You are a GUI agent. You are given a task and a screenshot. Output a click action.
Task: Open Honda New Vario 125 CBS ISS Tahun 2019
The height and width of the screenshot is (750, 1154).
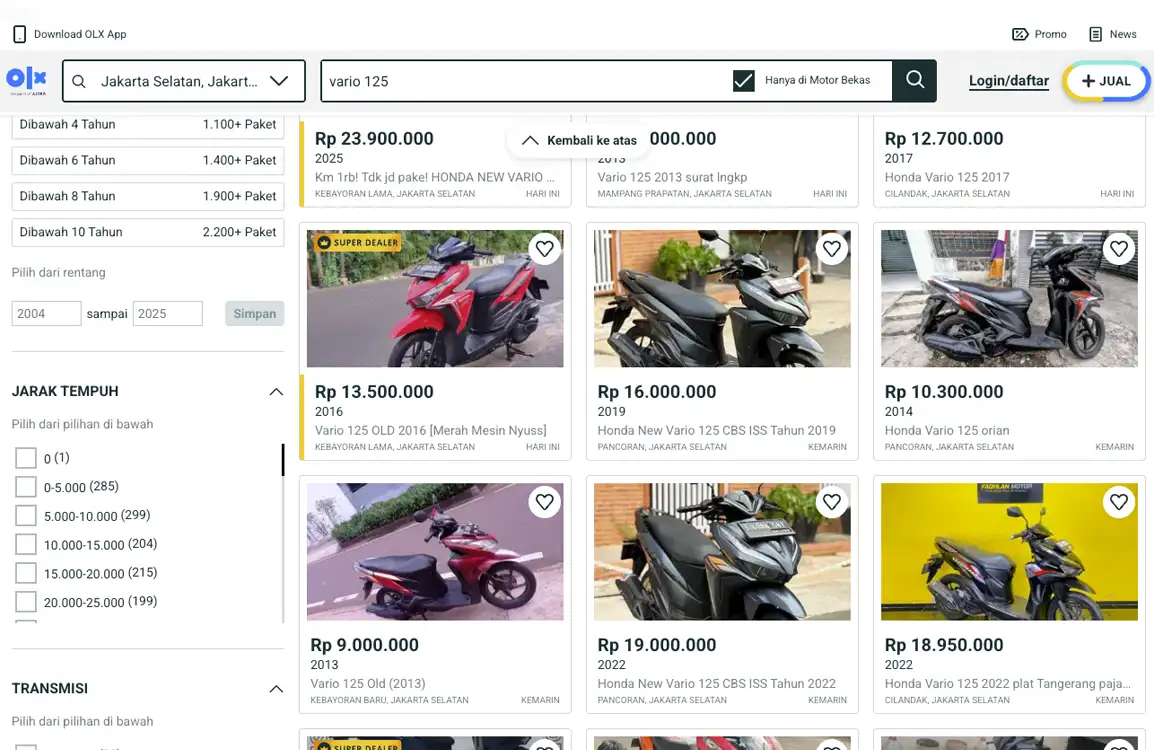[717, 431]
